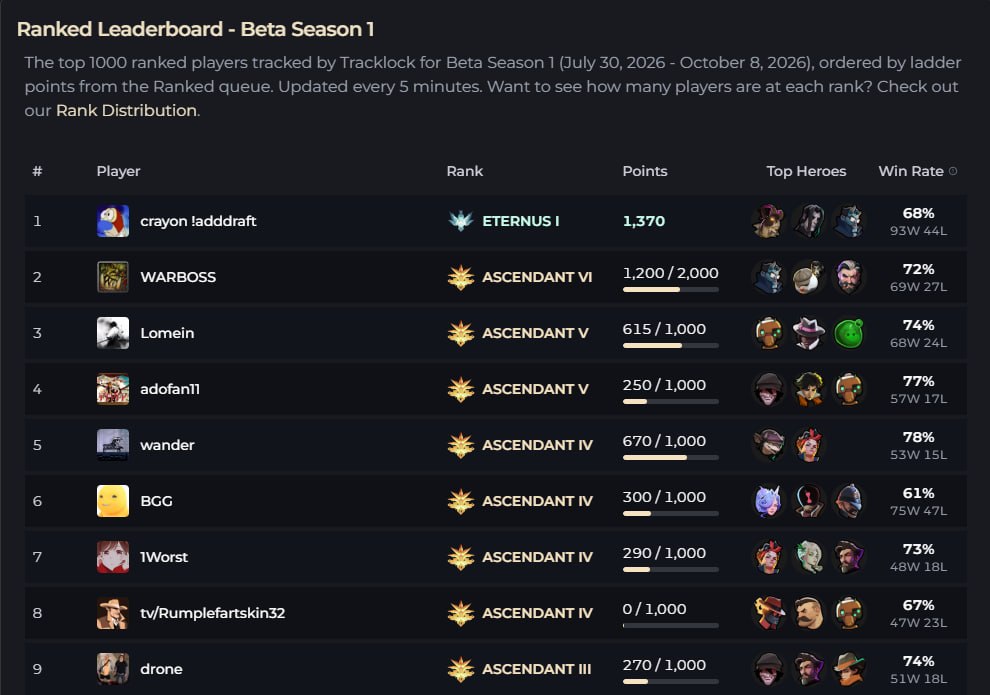
Task: Select BGG's blue-haired hero icon
Action: pos(768,501)
